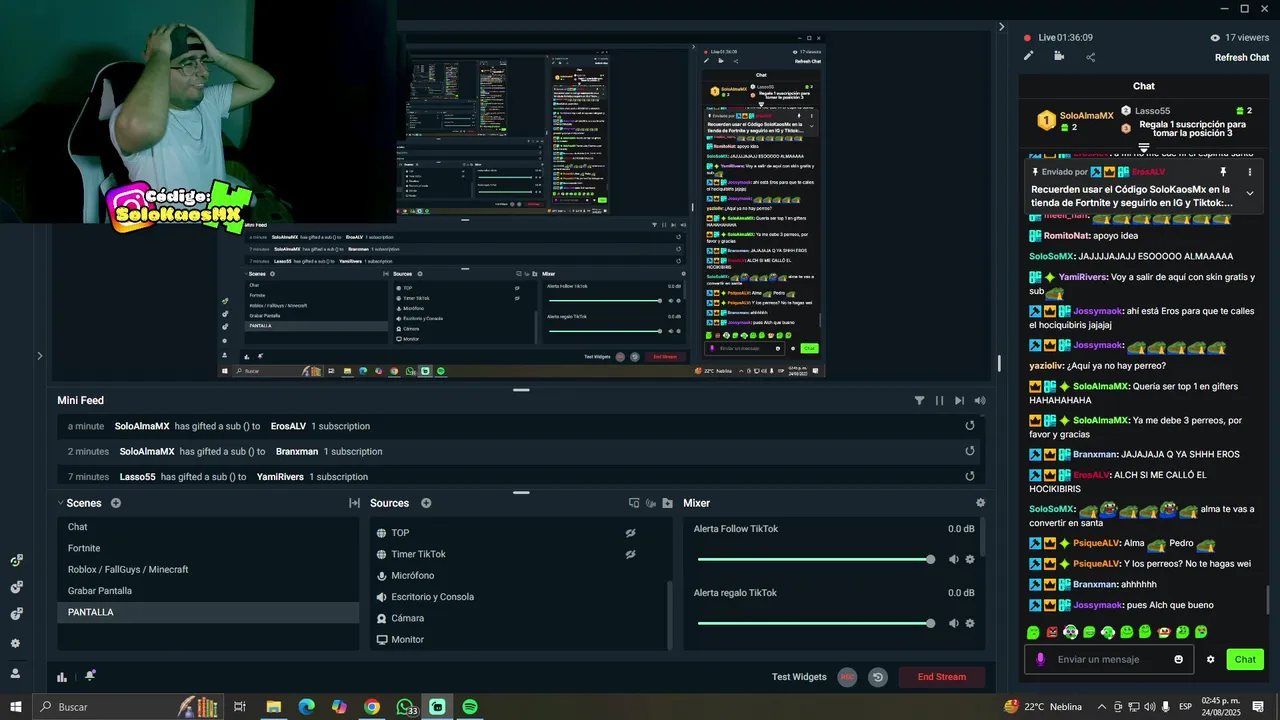The height and width of the screenshot is (720, 1280).
Task: Open scene transitions icon in Scenes header
Action: [354, 503]
